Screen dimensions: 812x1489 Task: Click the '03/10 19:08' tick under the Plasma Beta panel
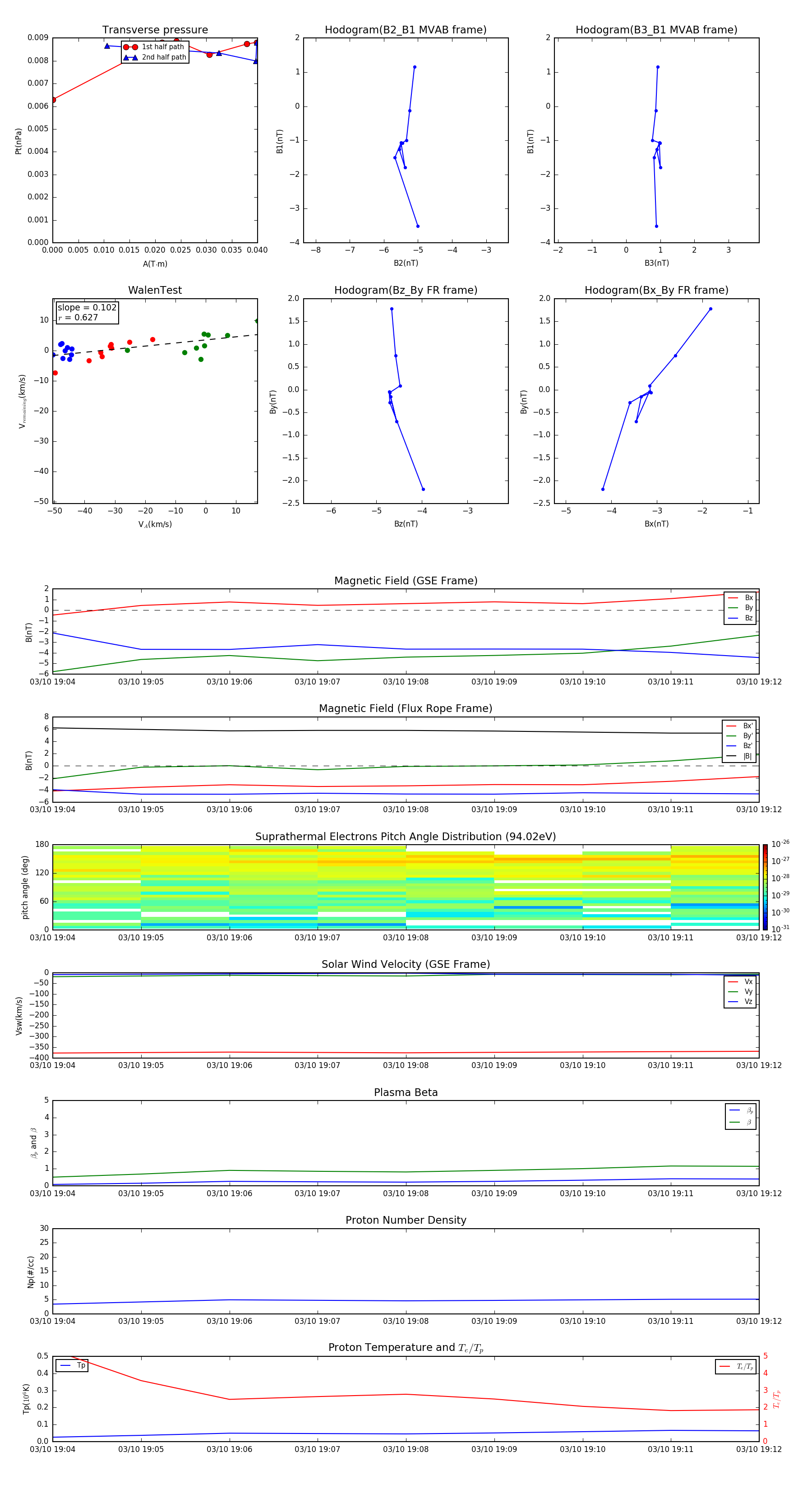(x=406, y=1193)
